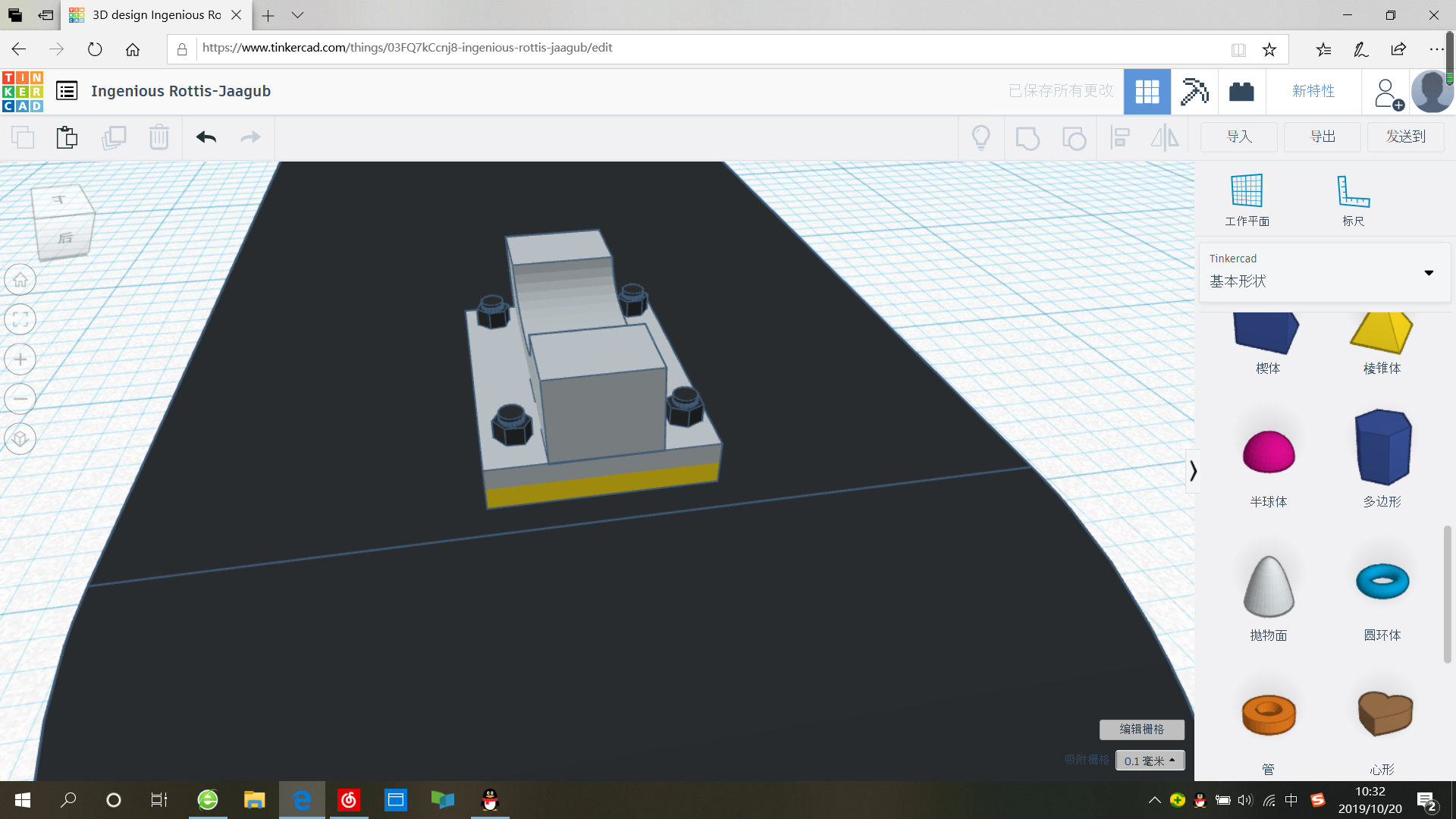Click the browser refresh icon
Viewport: 1456px width, 819px height.
(x=95, y=49)
